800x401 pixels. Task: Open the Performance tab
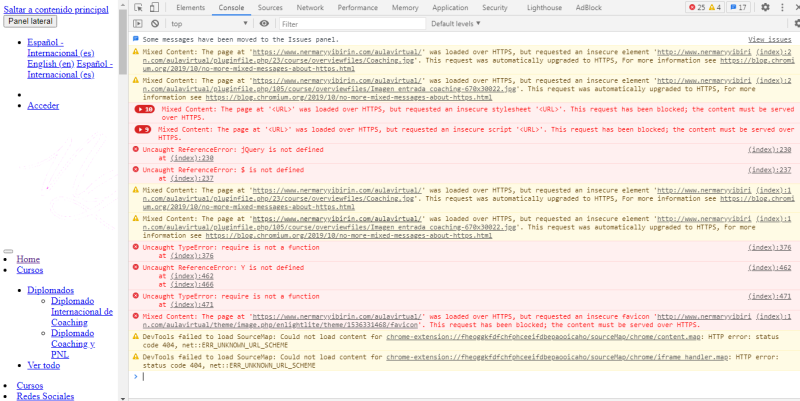point(358,8)
